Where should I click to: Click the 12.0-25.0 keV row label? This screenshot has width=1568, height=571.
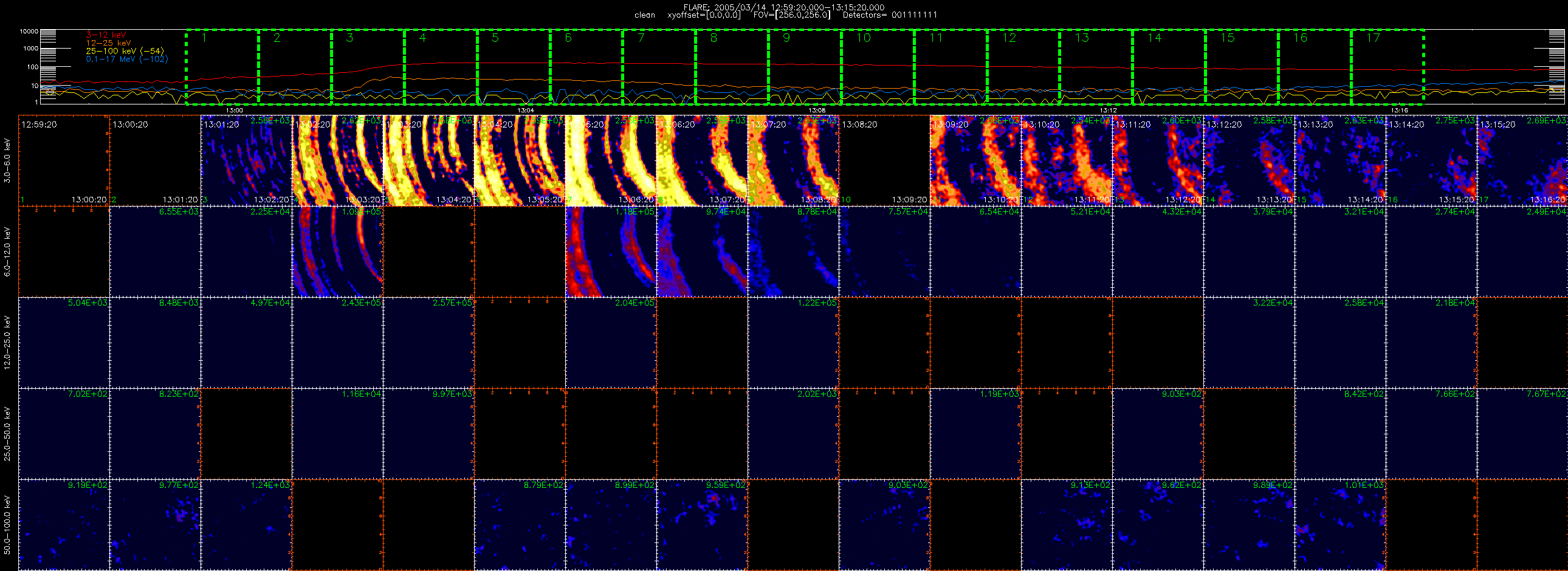point(7,343)
